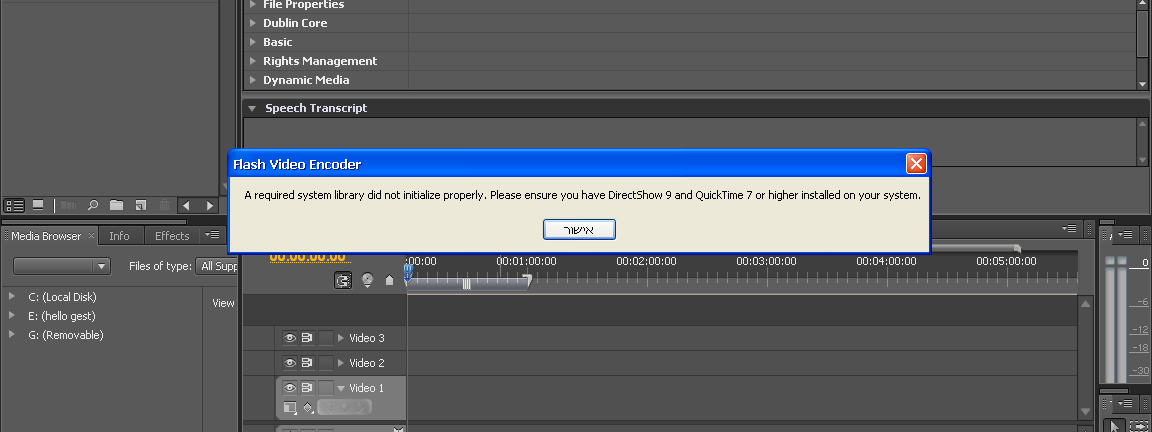
Task: Toggle track lock box on Video 2
Action: (x=325, y=363)
